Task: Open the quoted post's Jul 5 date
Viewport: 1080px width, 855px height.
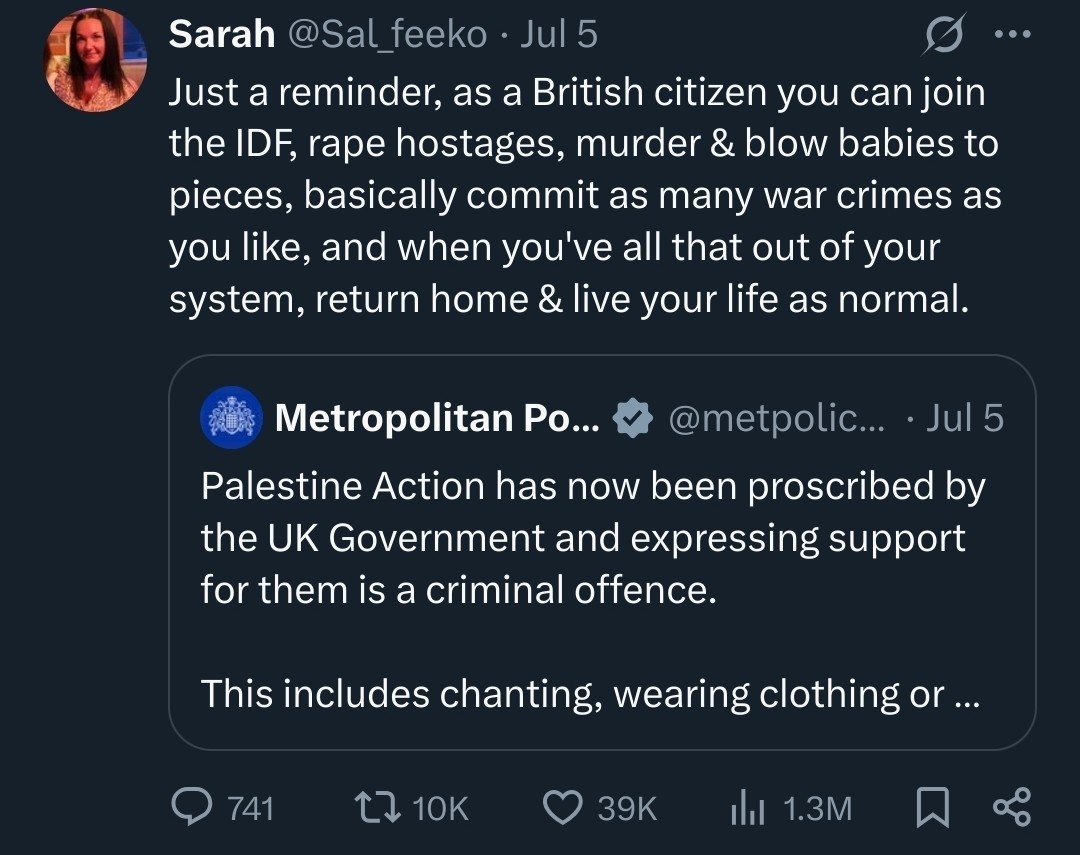Action: point(964,418)
